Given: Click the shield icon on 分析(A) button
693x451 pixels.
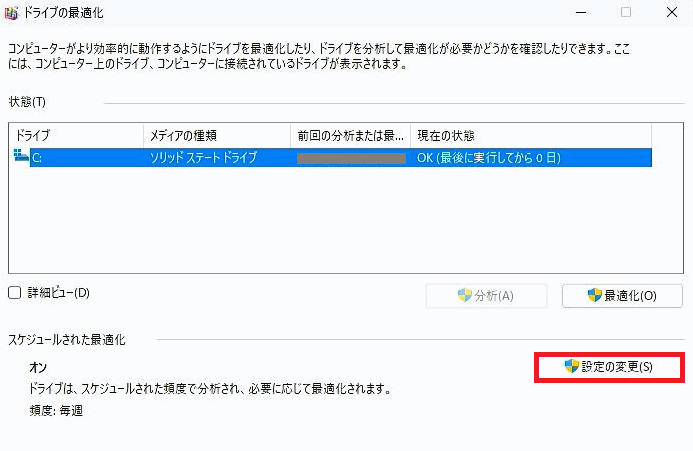Looking at the screenshot, I should (465, 295).
